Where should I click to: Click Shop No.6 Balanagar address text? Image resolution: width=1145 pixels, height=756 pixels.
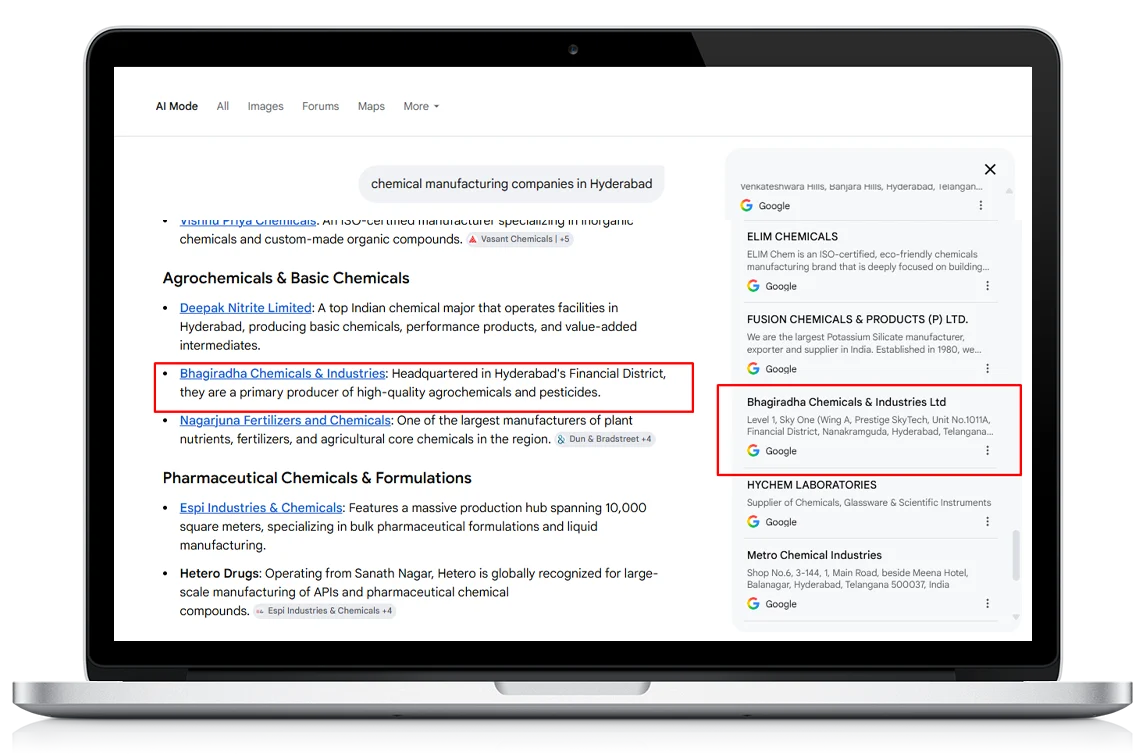click(857, 579)
